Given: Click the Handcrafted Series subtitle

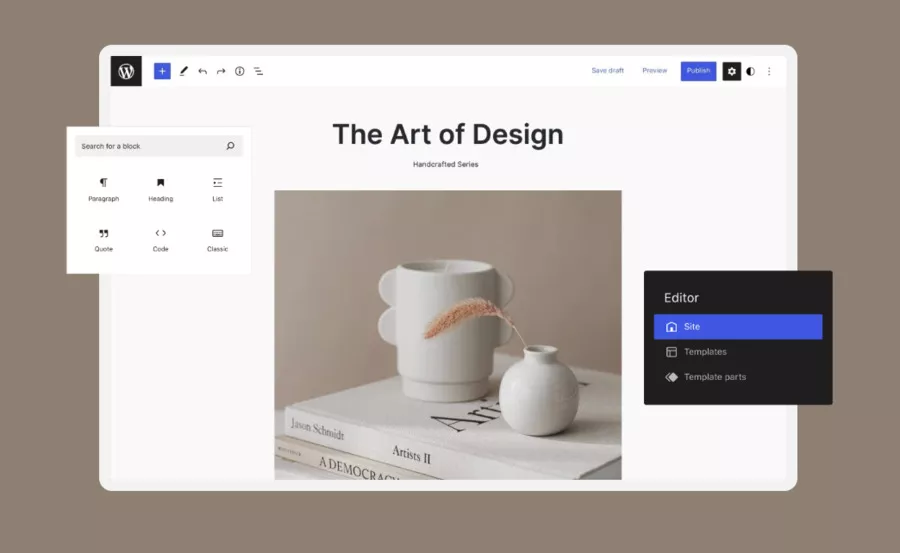Looking at the screenshot, I should click(x=445, y=164).
